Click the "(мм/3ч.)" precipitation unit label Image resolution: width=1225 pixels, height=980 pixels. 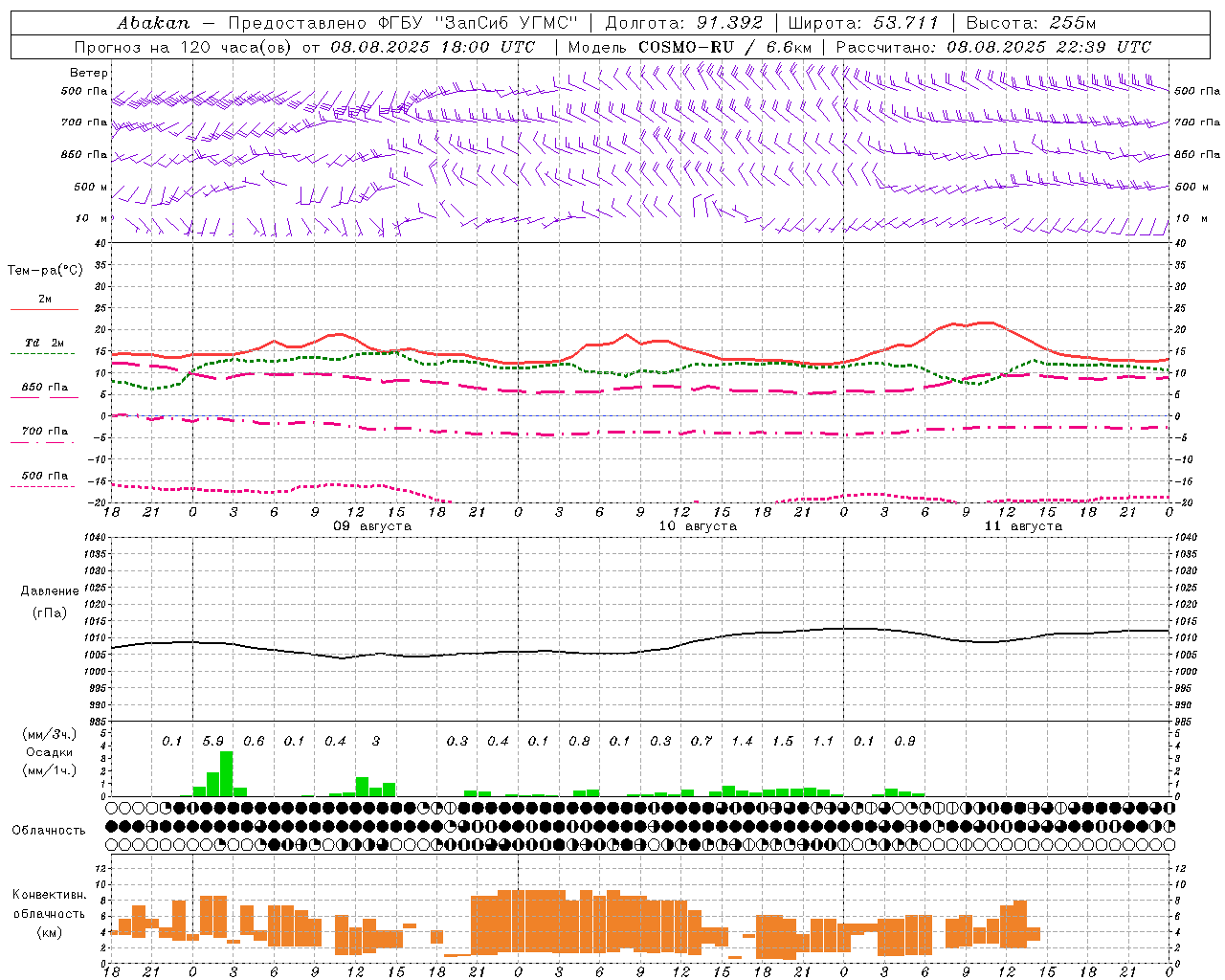pos(50,734)
